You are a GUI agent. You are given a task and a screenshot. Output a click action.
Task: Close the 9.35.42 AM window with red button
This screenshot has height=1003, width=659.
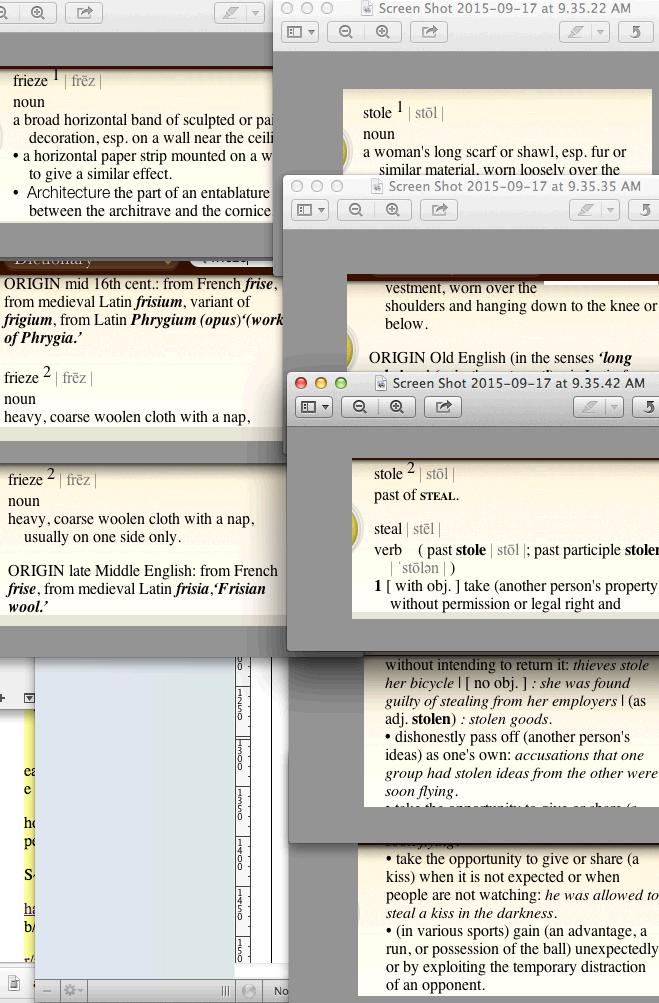301,383
